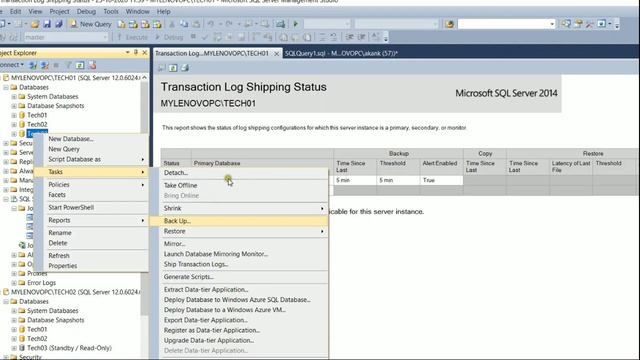Expand Tech03 (Standby / Read-Only) database
Image resolution: width=640 pixels, height=360 pixels.
[14, 348]
